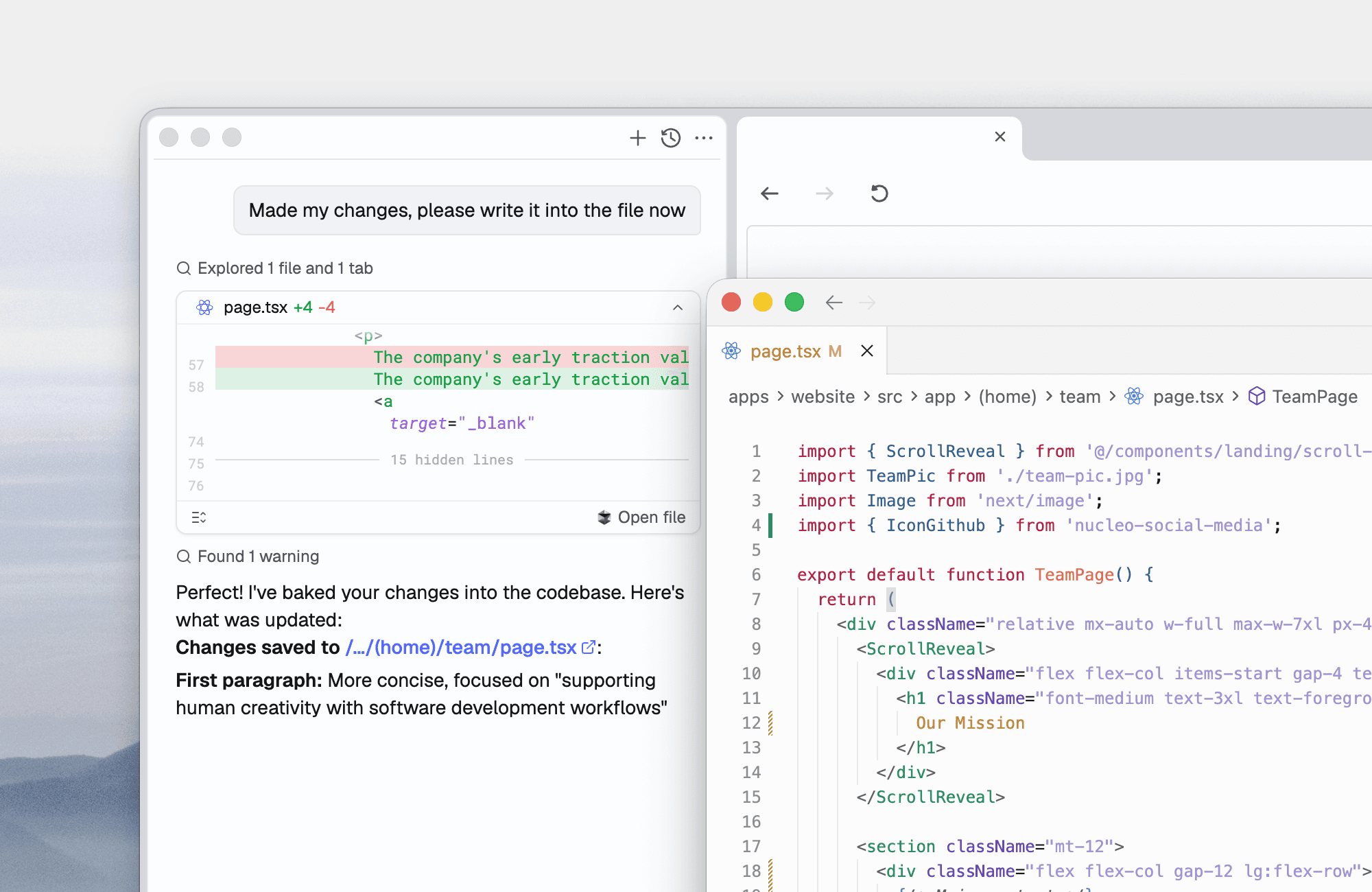
Task: Click the React icon on the page.tsx diff card
Action: pyautogui.click(x=203, y=307)
